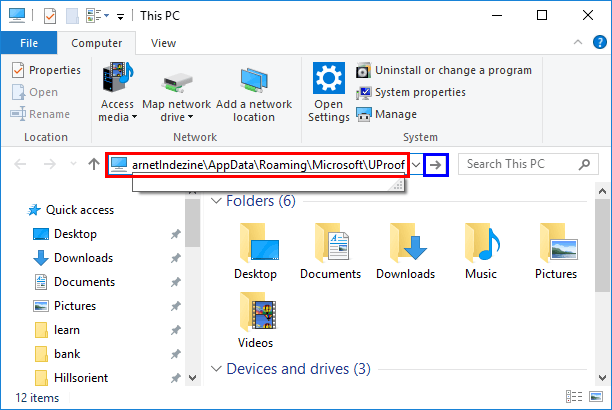This screenshot has height=410, width=612.
Task: Open Customize Quick Access Toolbar dropdown
Action: coord(121,16)
